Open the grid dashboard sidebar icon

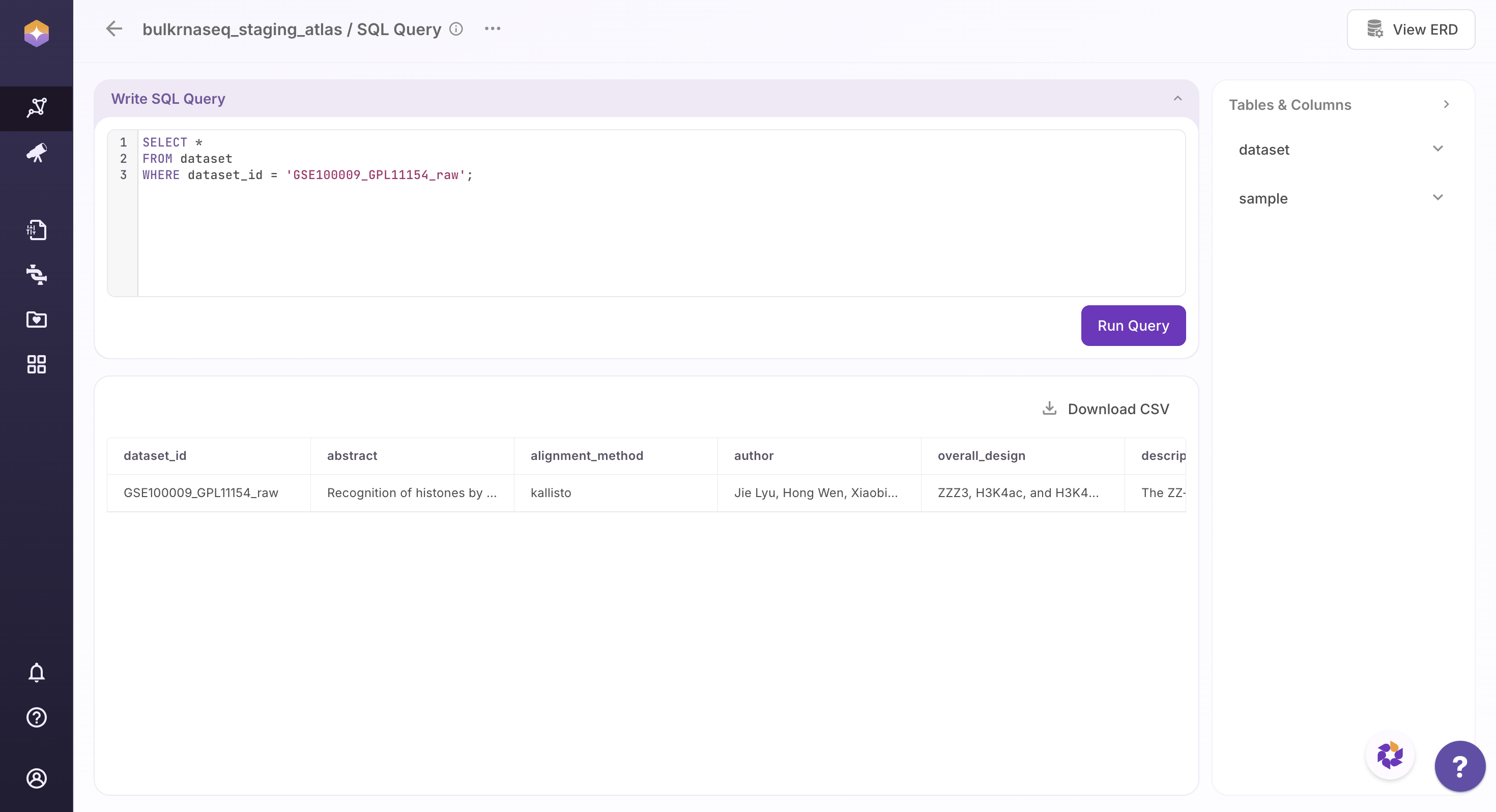[37, 364]
